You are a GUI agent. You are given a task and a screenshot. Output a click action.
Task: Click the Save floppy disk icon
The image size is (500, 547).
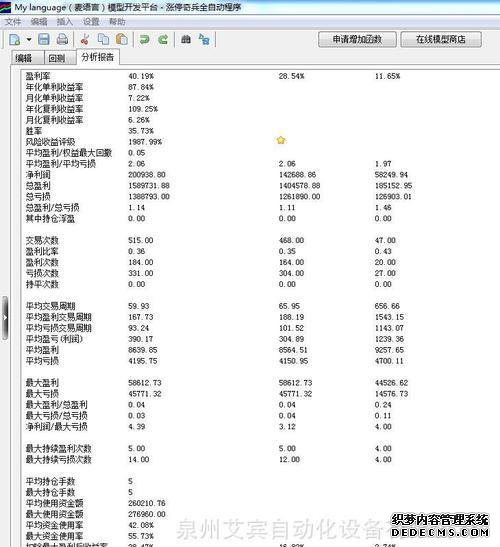(44, 39)
